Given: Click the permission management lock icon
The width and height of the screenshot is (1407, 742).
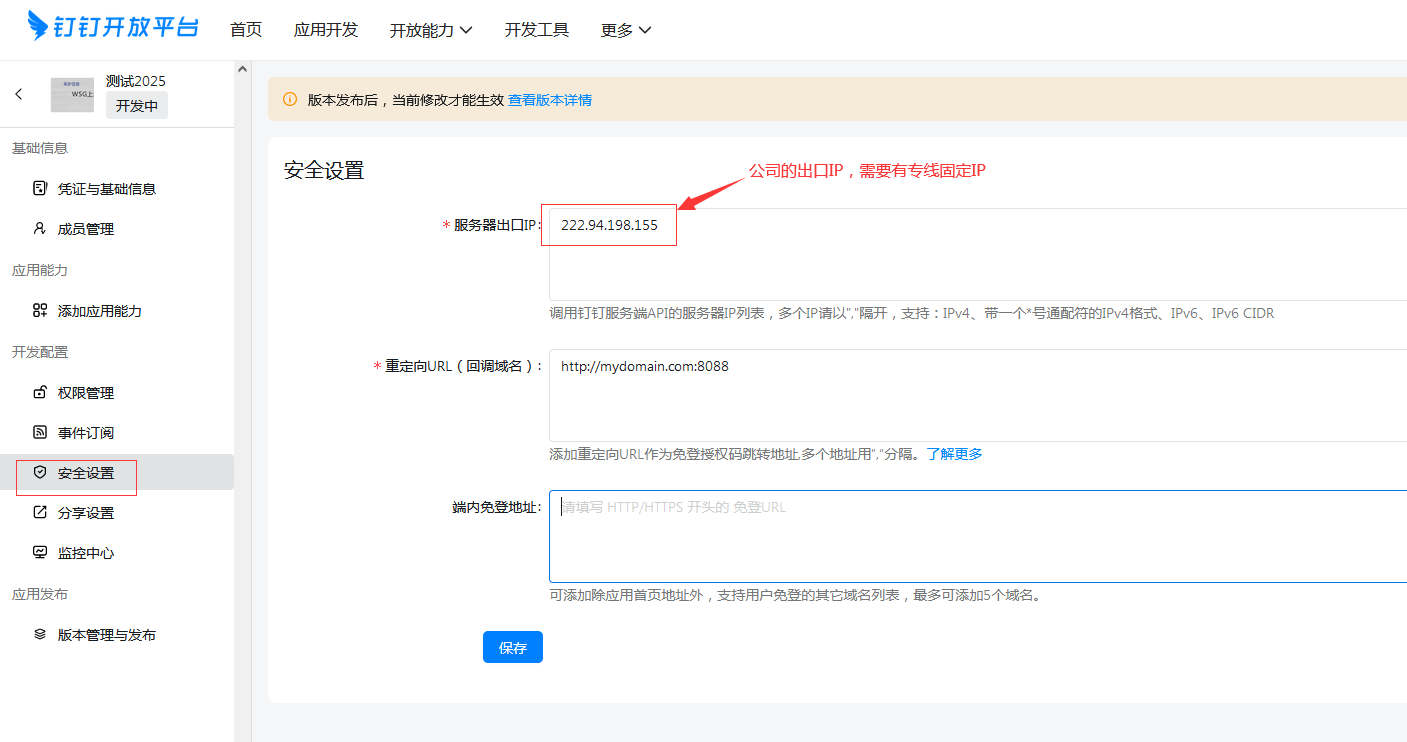Looking at the screenshot, I should tap(40, 392).
